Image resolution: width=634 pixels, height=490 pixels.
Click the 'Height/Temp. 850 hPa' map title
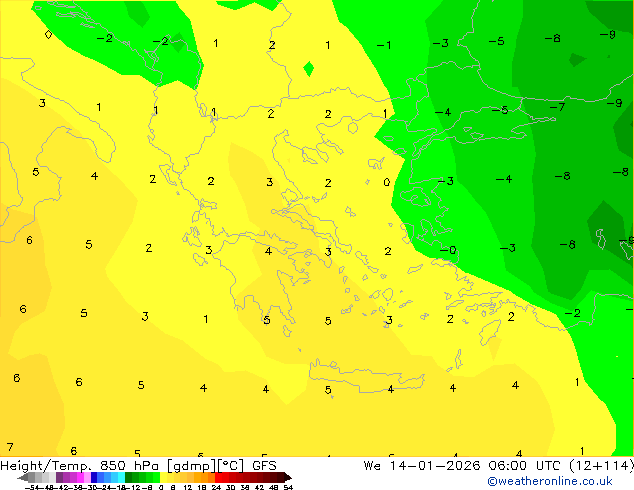[x=80, y=466]
